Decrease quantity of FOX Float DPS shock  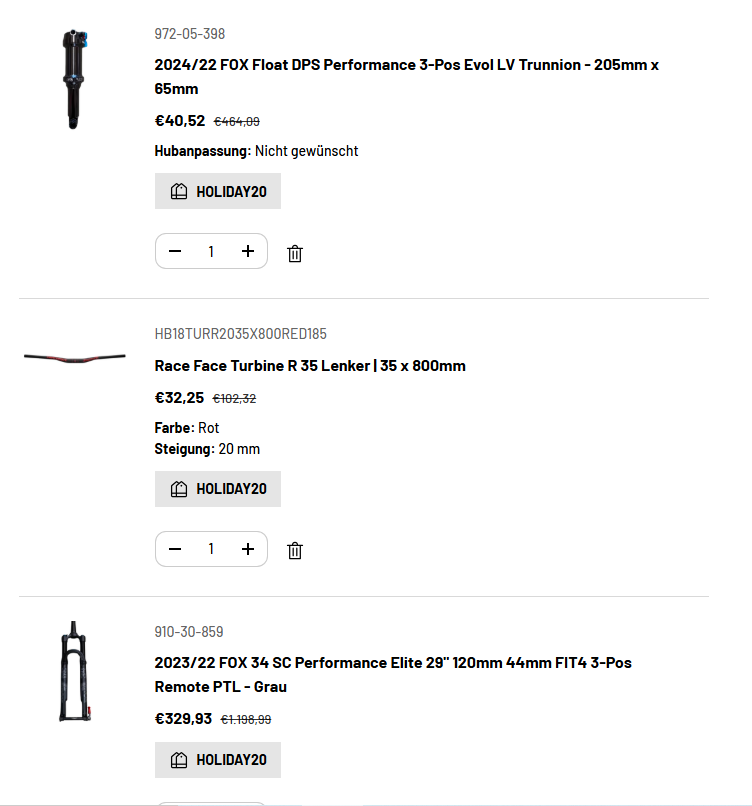pyautogui.click(x=175, y=251)
